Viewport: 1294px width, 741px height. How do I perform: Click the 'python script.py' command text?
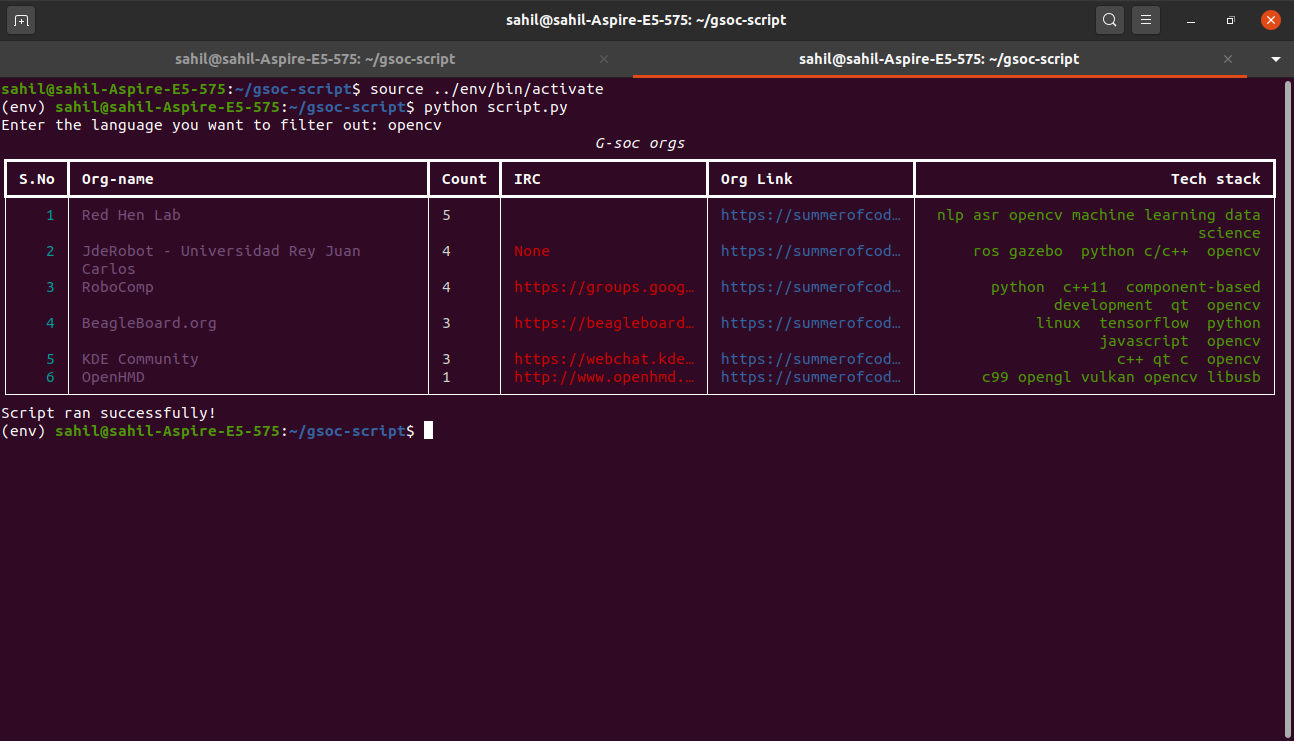[496, 107]
